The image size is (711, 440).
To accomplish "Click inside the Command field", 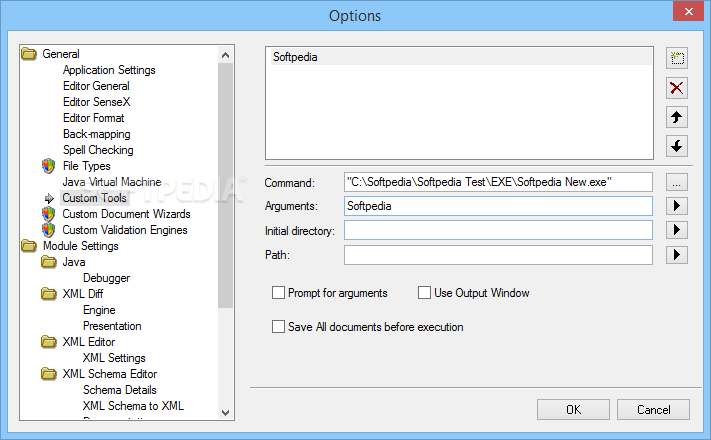I will point(498,182).
